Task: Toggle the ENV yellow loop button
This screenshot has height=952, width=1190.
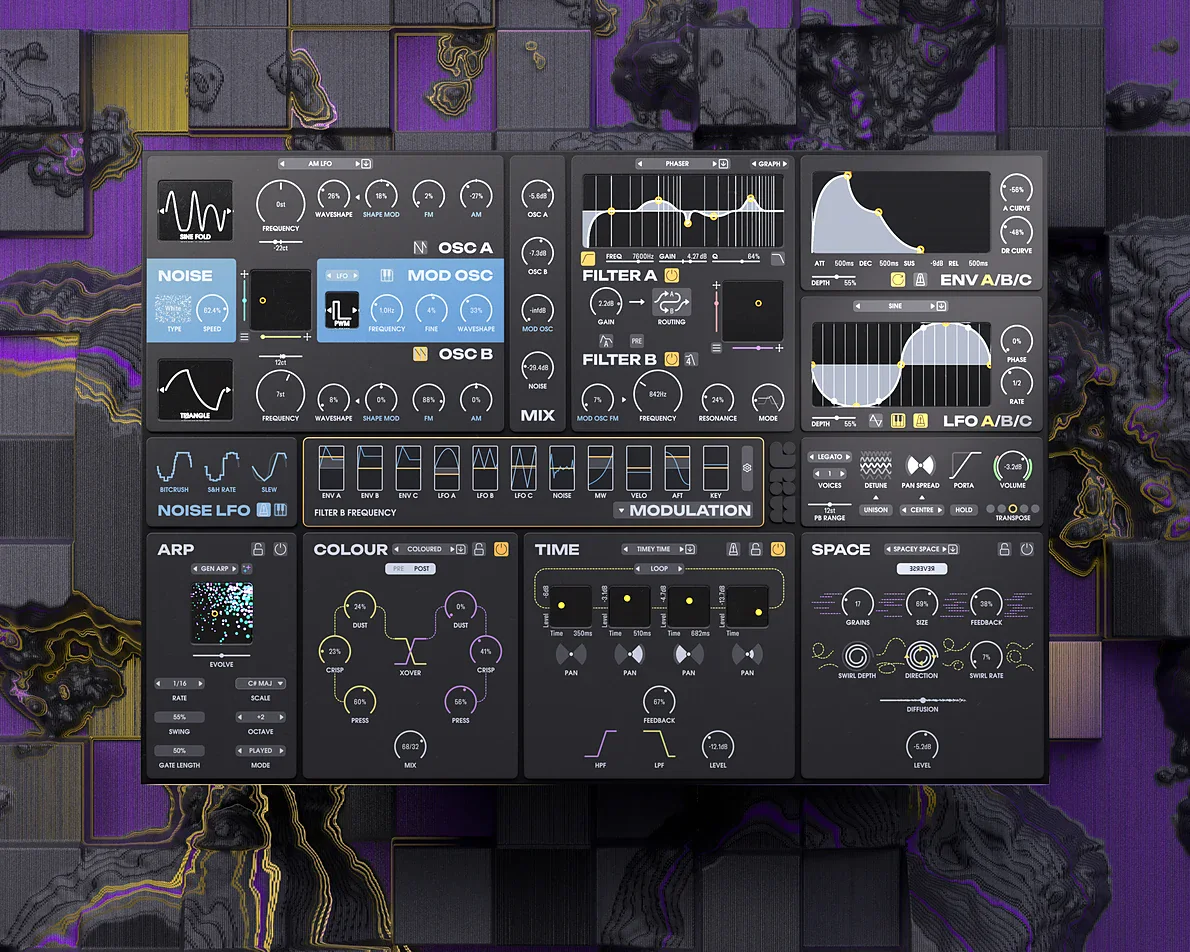Action: click(x=898, y=279)
